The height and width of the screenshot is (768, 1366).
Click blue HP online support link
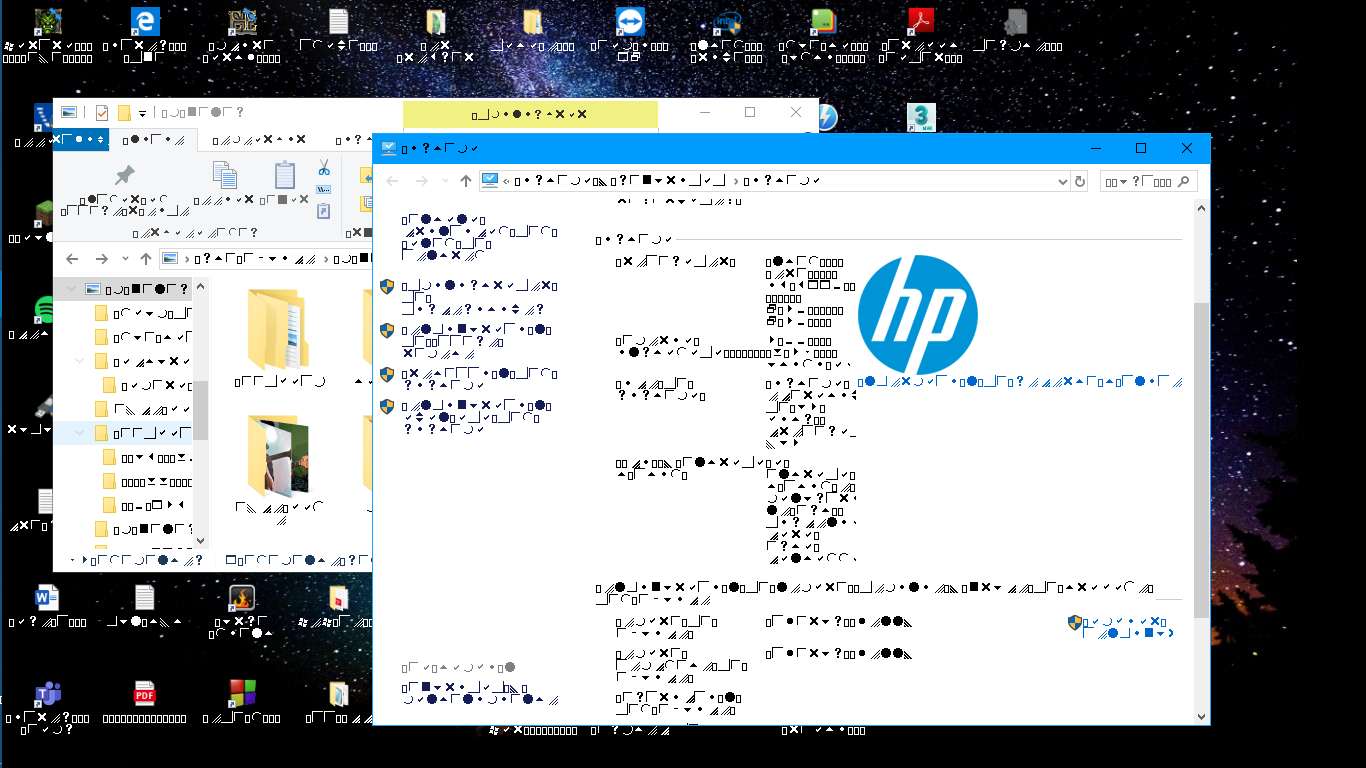[x=1020, y=381]
